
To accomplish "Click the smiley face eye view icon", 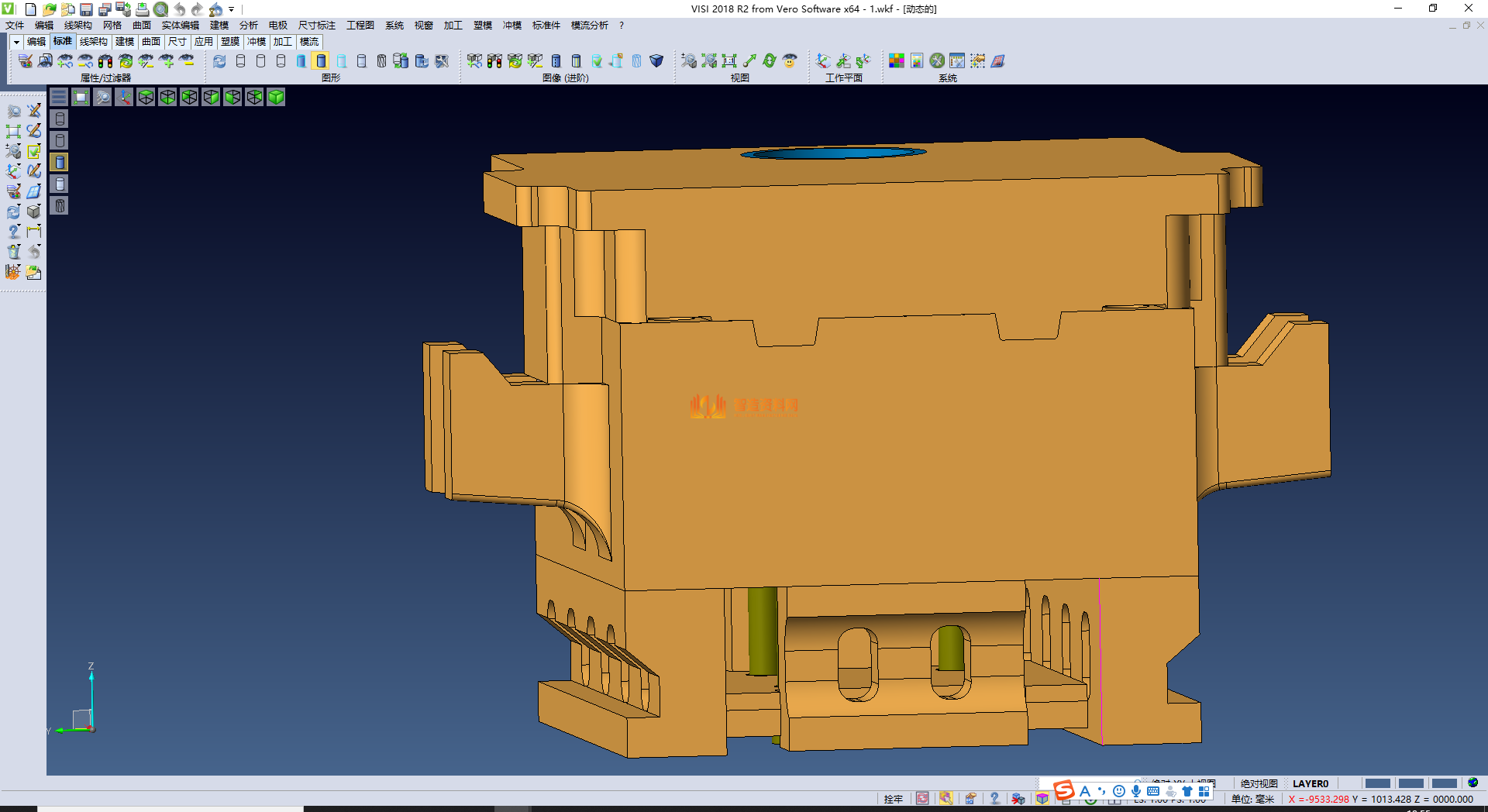I will coord(790,61).
